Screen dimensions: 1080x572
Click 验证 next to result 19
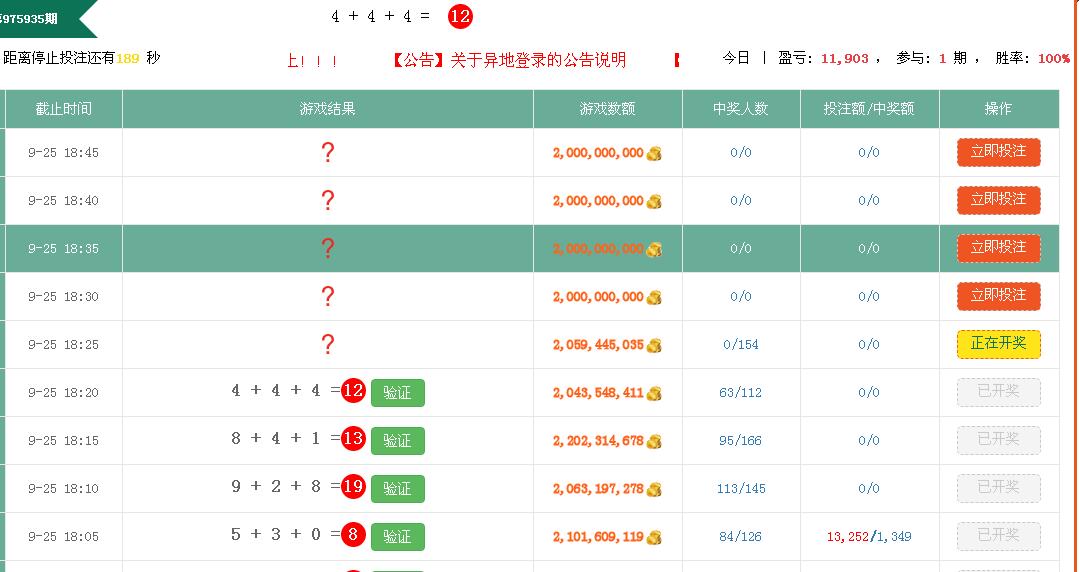coord(397,489)
